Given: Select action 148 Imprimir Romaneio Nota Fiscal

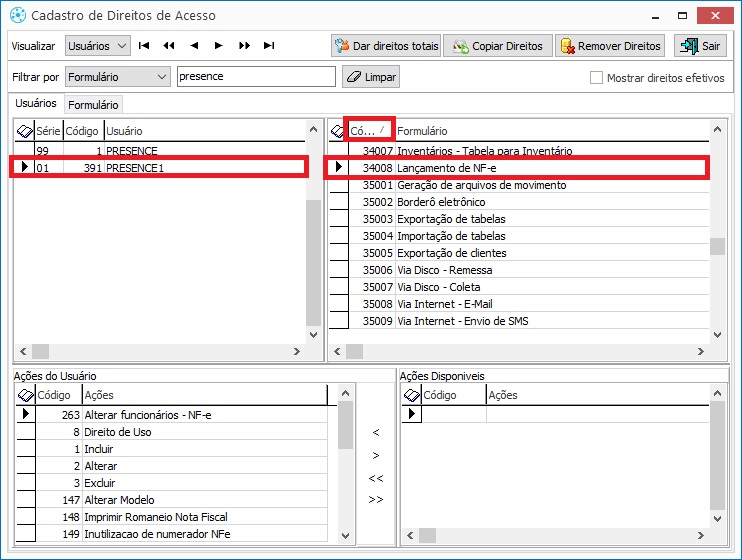Looking at the screenshot, I should (x=172, y=517).
